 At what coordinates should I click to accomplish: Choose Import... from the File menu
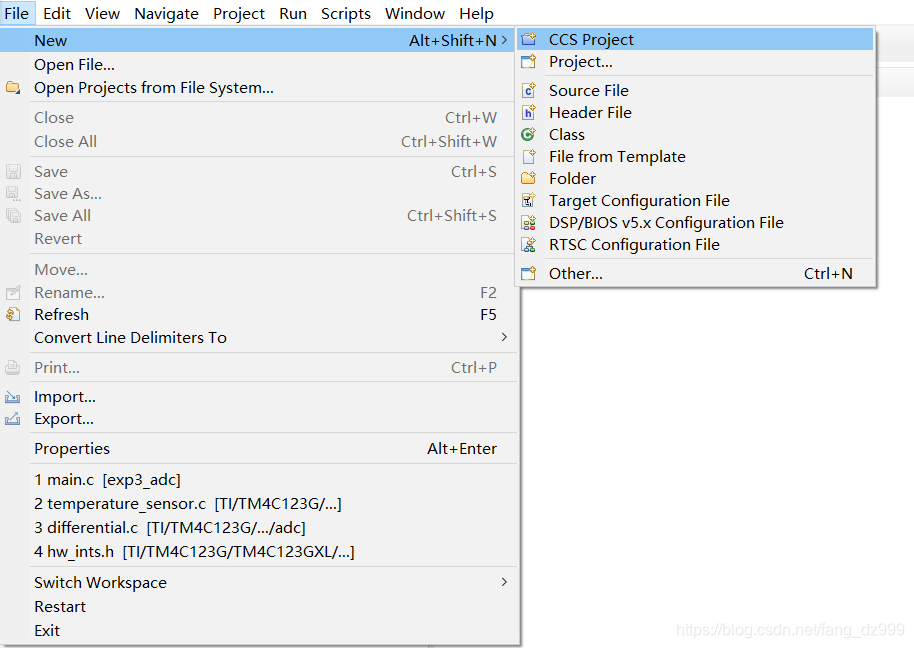coord(259,397)
